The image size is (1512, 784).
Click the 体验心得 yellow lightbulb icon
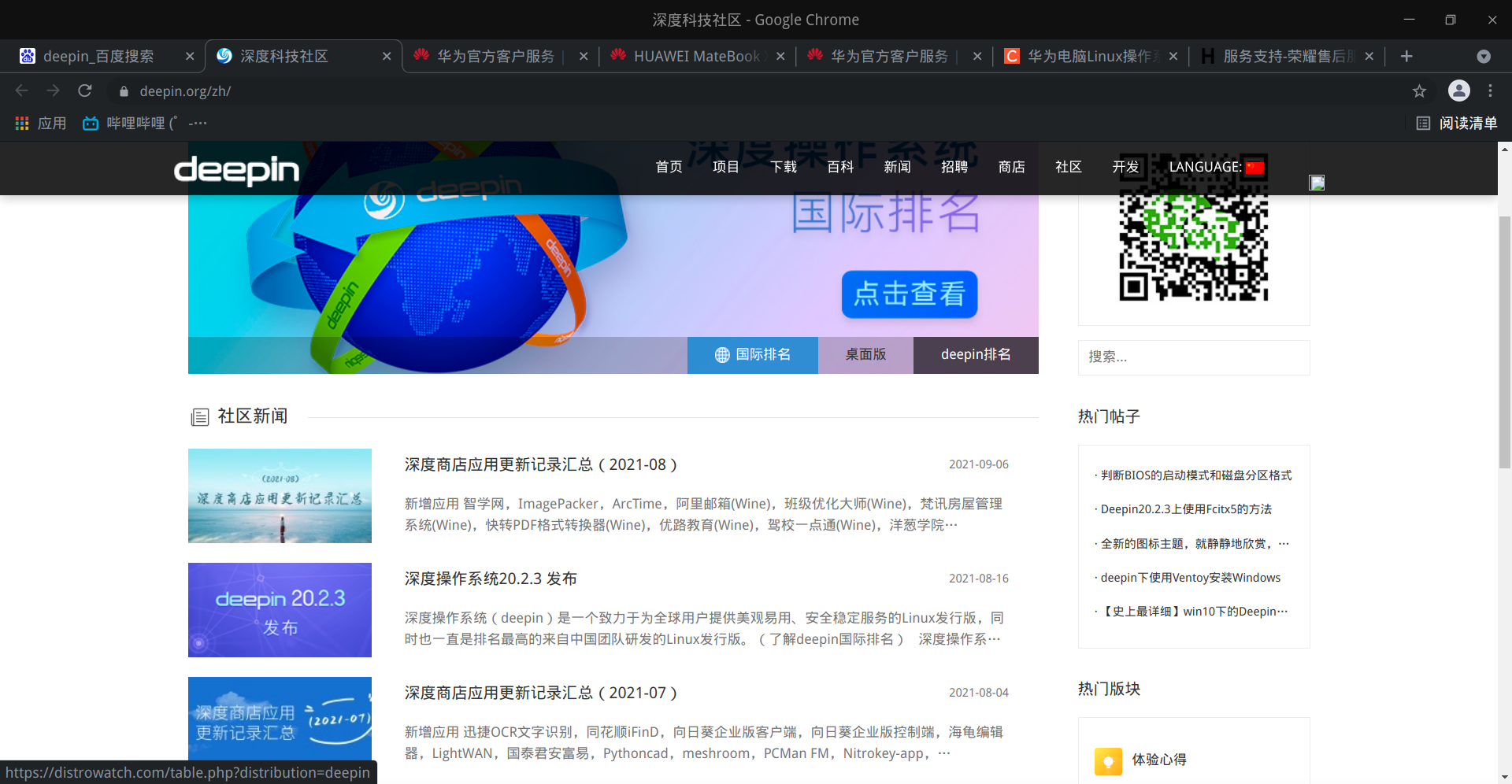1108,761
